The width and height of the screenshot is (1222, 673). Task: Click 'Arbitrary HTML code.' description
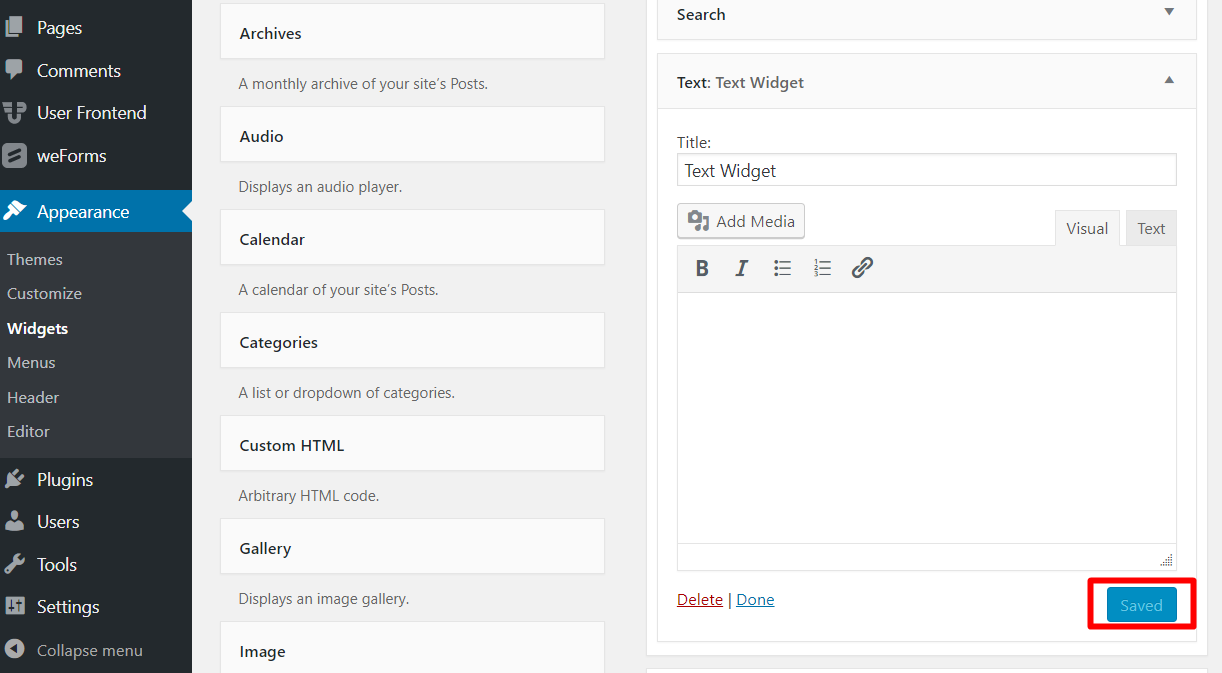308,495
